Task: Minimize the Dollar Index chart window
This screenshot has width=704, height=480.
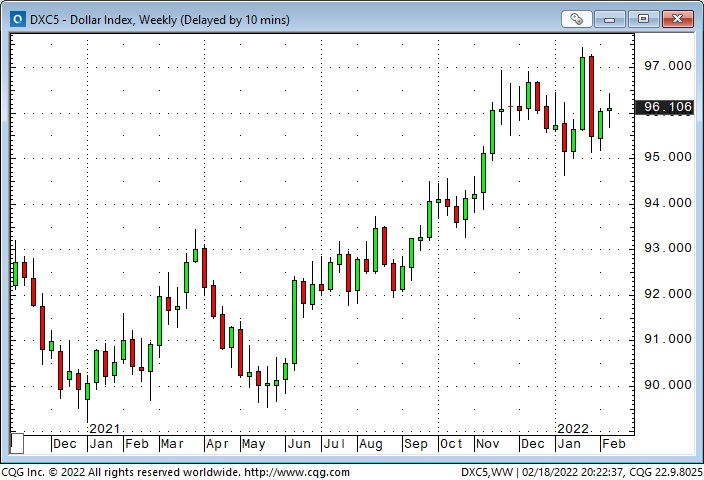Action: pos(609,19)
